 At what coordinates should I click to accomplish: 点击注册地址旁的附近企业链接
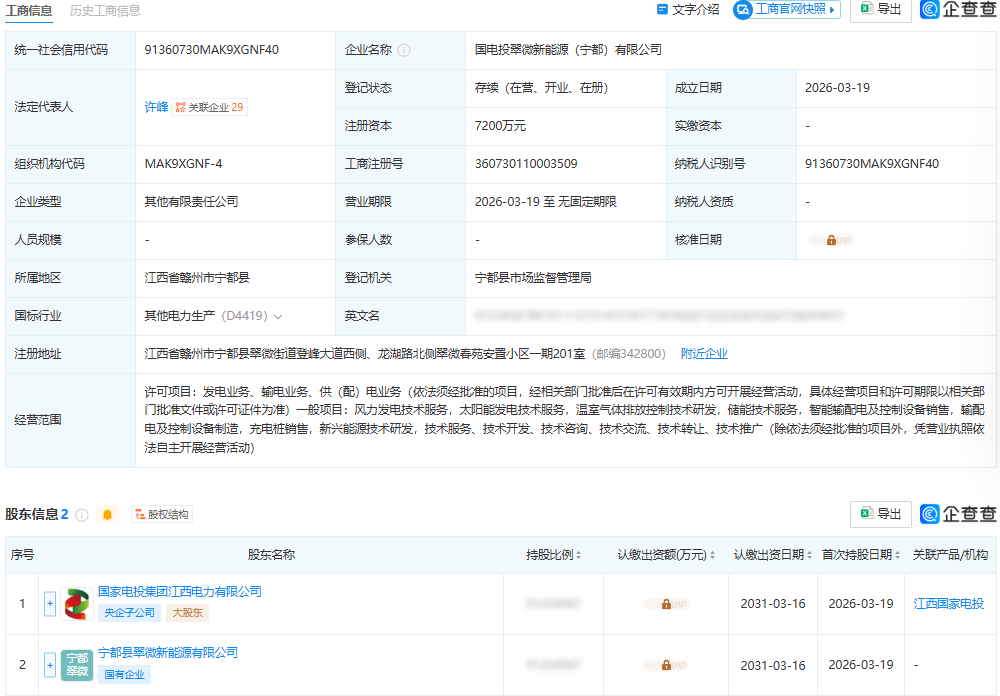pos(704,353)
